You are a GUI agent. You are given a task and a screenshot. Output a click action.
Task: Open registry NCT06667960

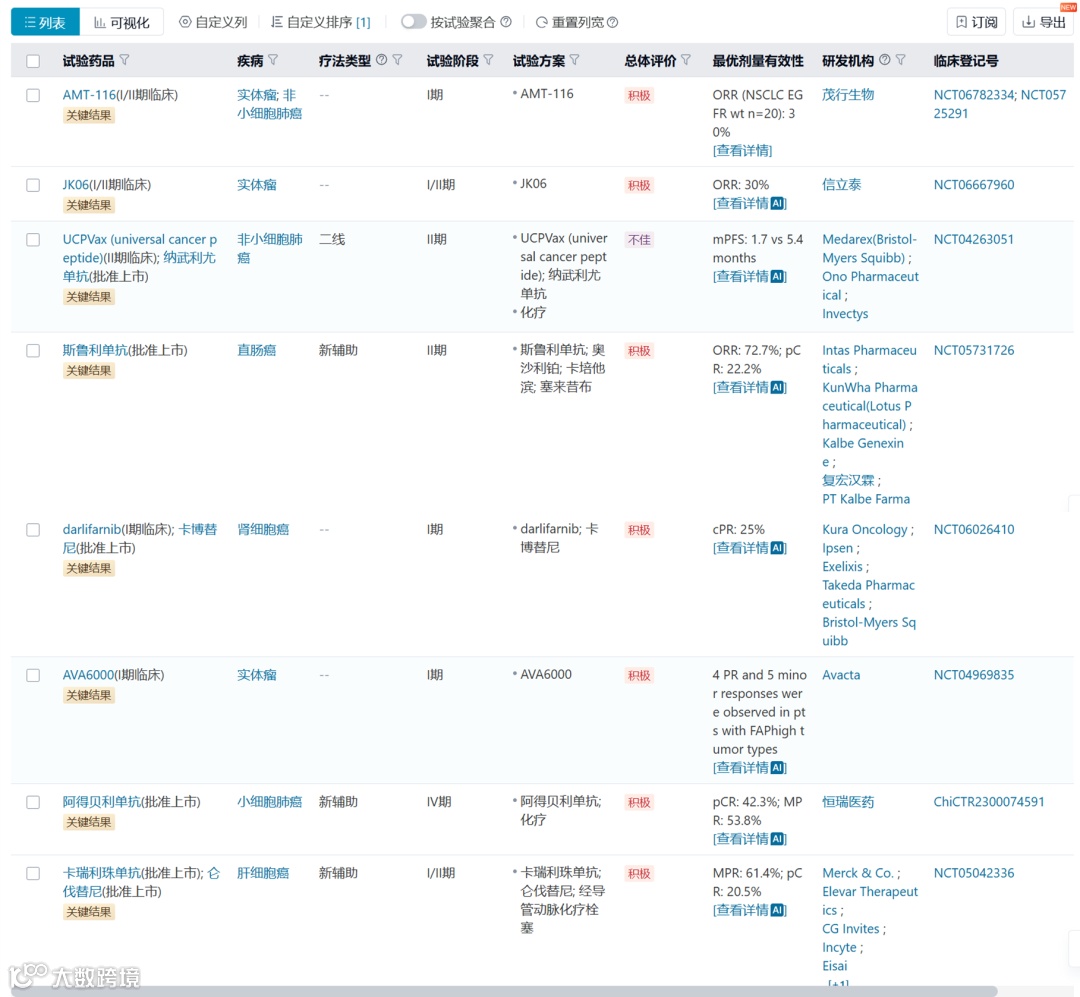[x=974, y=185]
